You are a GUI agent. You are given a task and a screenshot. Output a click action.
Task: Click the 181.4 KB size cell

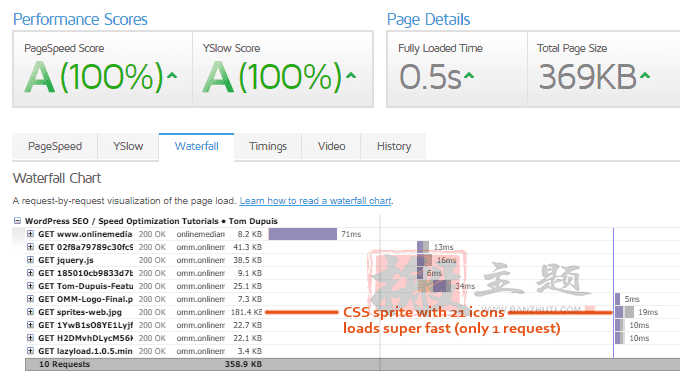click(x=246, y=312)
